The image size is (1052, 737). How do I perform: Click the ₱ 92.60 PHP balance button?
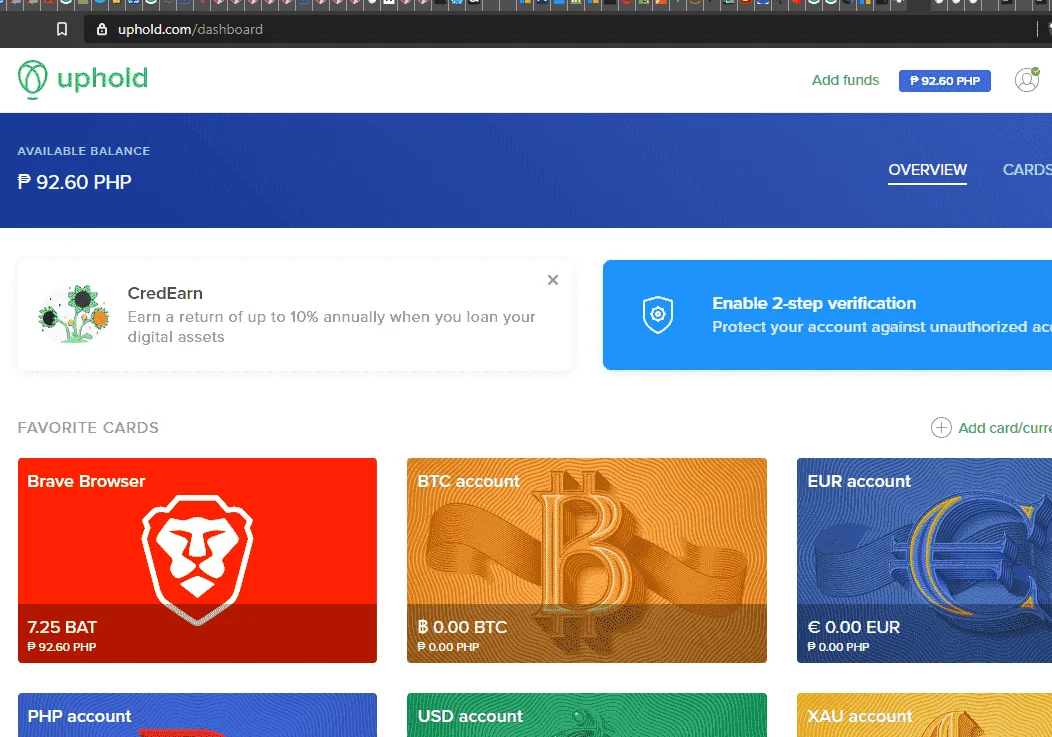coord(945,81)
